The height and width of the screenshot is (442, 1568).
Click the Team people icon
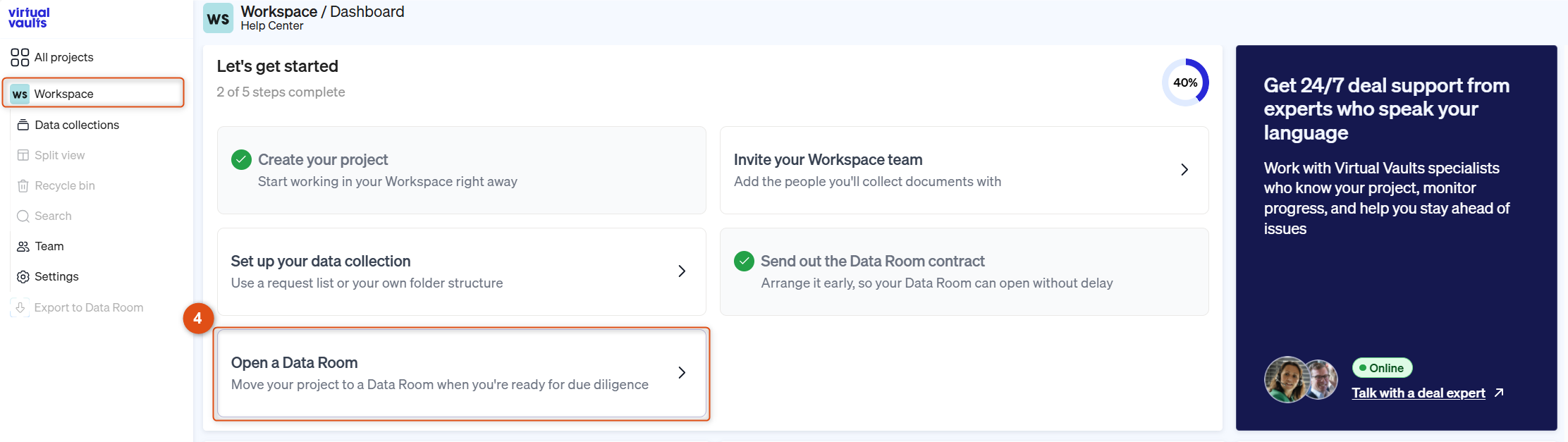pyautogui.click(x=23, y=246)
